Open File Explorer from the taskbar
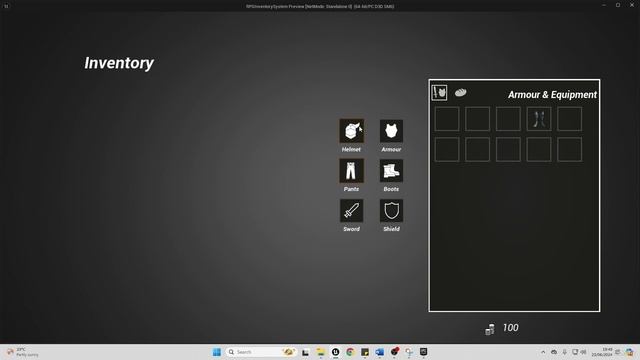640x360 pixels. (x=320, y=352)
